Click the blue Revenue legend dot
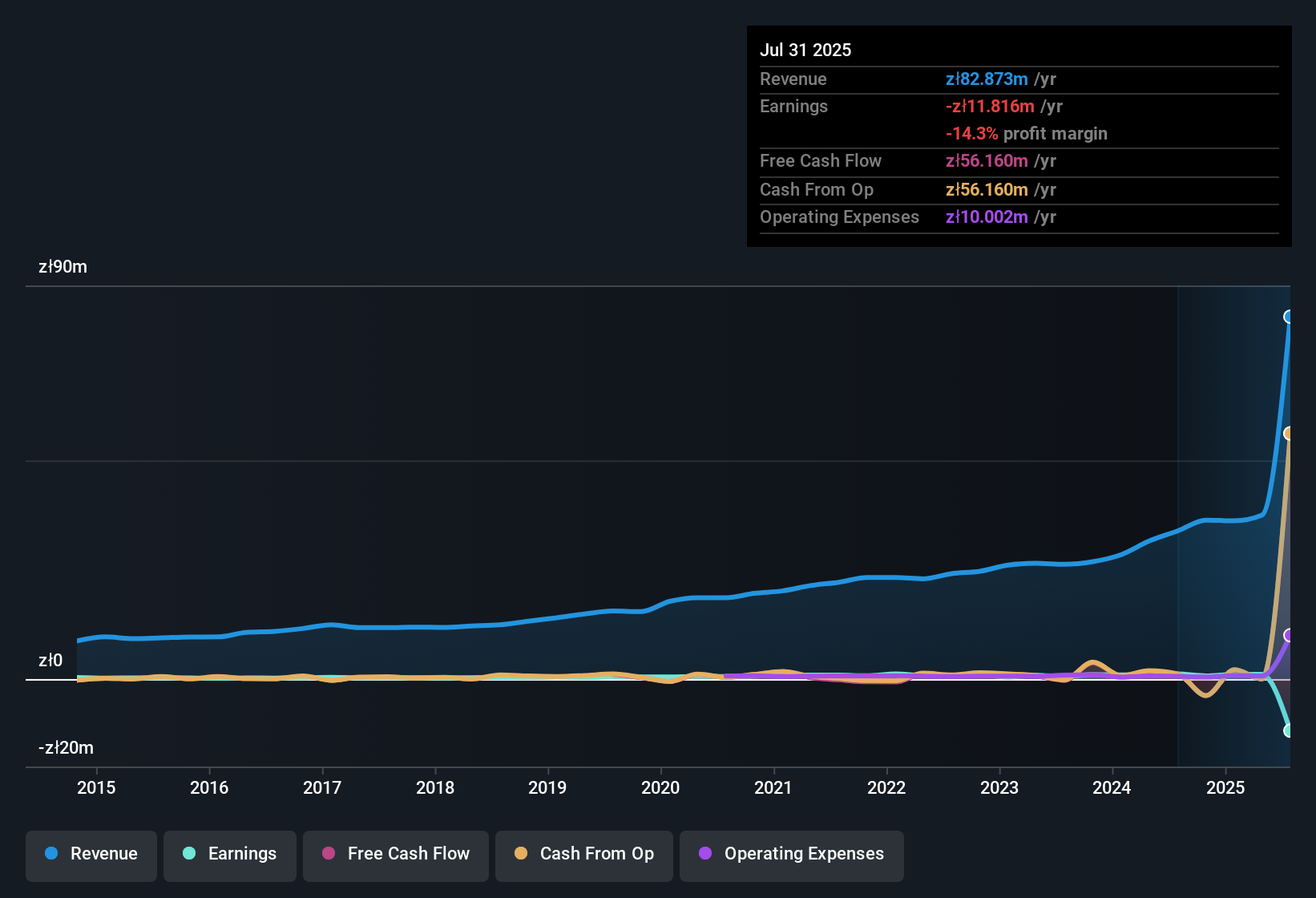 tap(51, 854)
